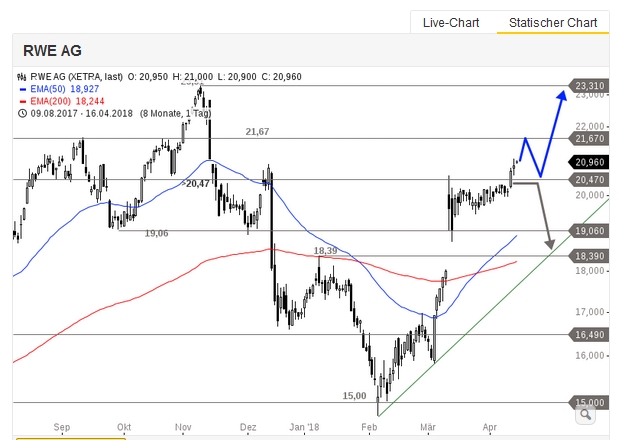
Task: Click the 22,000 axis value
Action: pos(590,127)
